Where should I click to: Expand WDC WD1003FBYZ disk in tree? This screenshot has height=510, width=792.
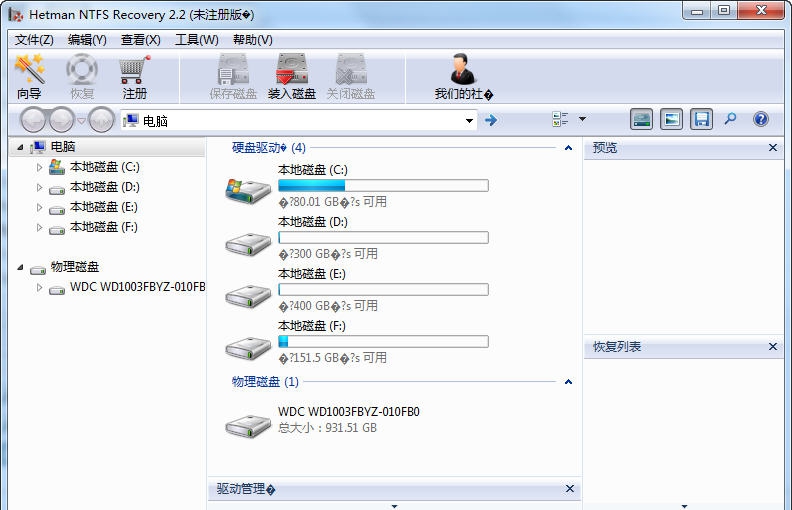pos(39,287)
